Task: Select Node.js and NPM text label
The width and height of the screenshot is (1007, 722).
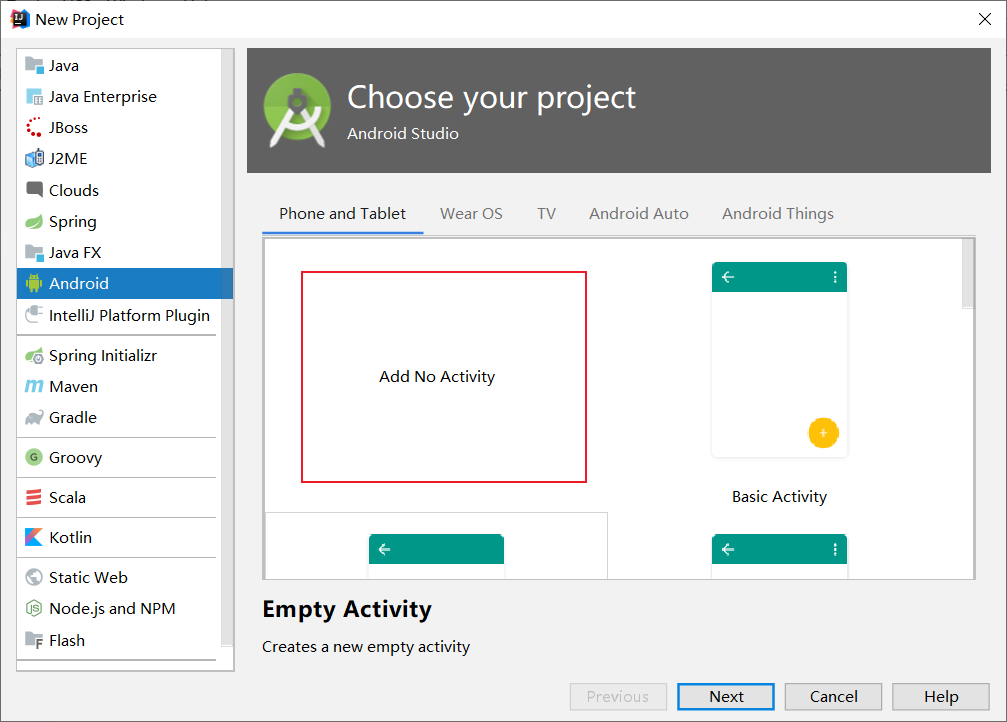Action: point(112,608)
